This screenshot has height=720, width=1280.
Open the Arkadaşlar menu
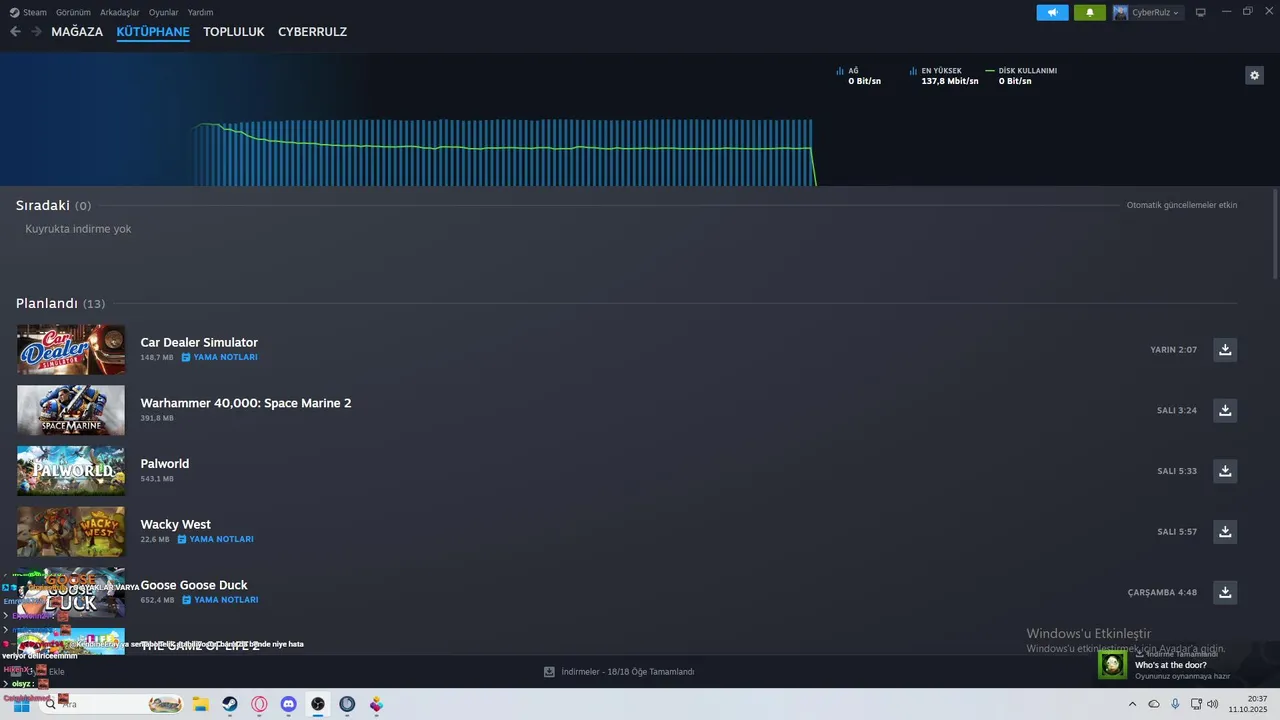(x=120, y=12)
